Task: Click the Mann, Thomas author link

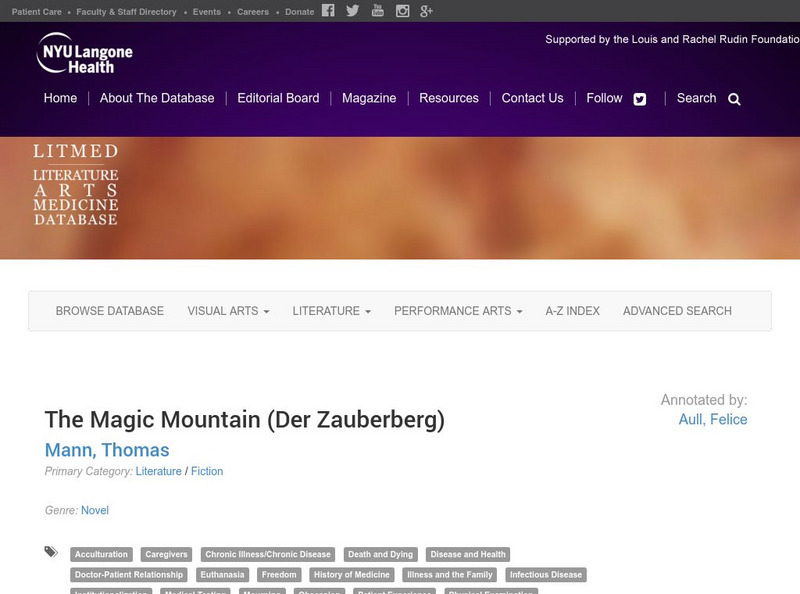Action: pos(106,450)
